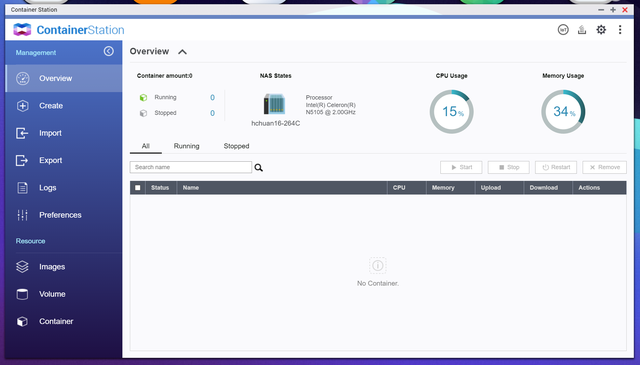Minimize the Container Station window
Viewport: 640px width, 365px height.
(x=601, y=10)
